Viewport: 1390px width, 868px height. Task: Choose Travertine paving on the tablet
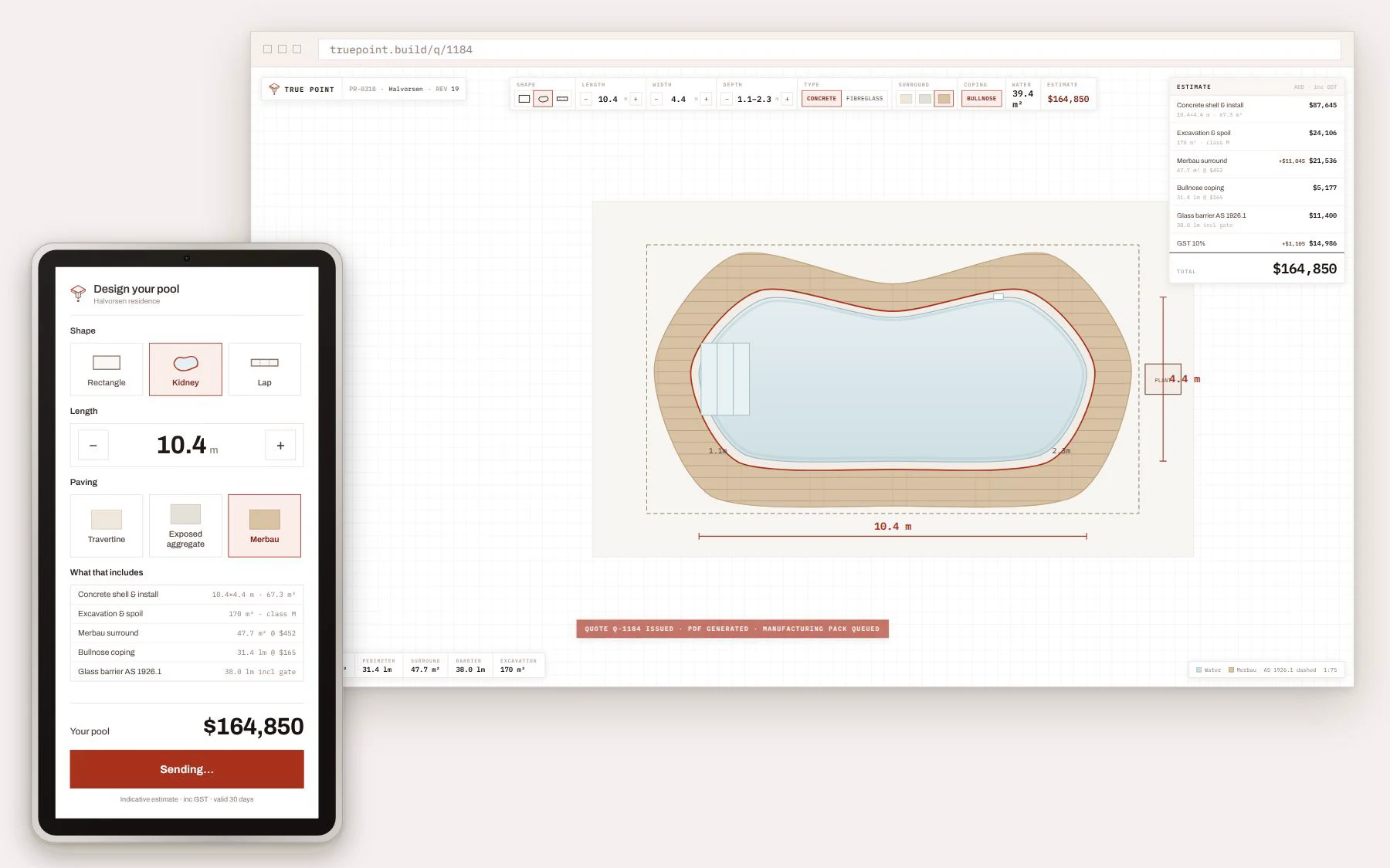pos(107,526)
